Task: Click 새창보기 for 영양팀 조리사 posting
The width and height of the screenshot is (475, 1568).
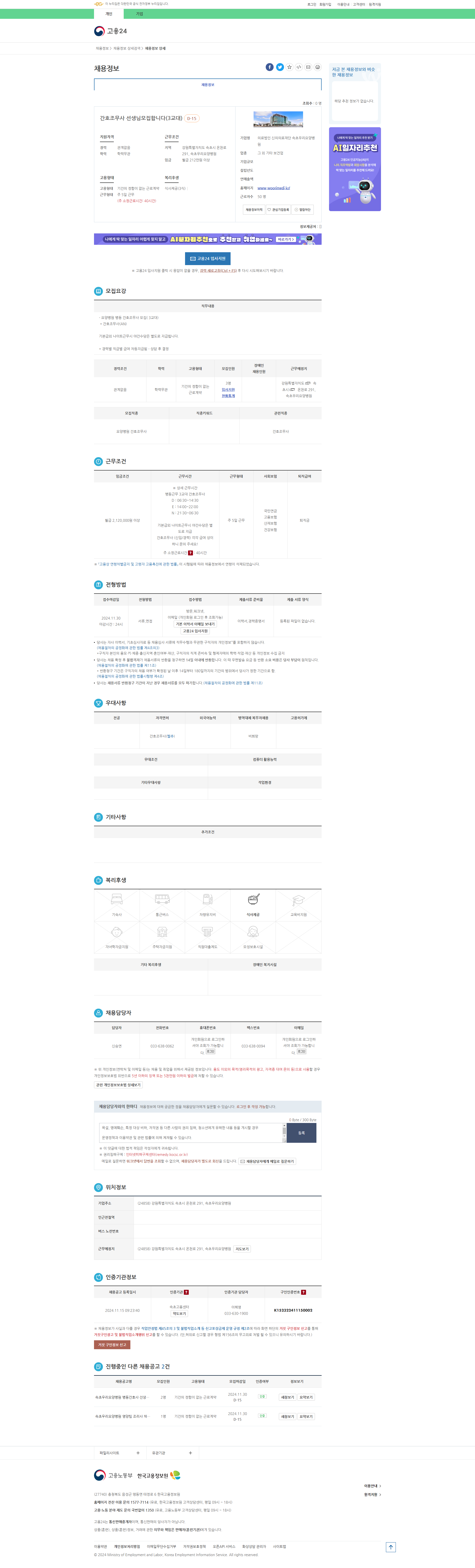Action: (288, 1417)
